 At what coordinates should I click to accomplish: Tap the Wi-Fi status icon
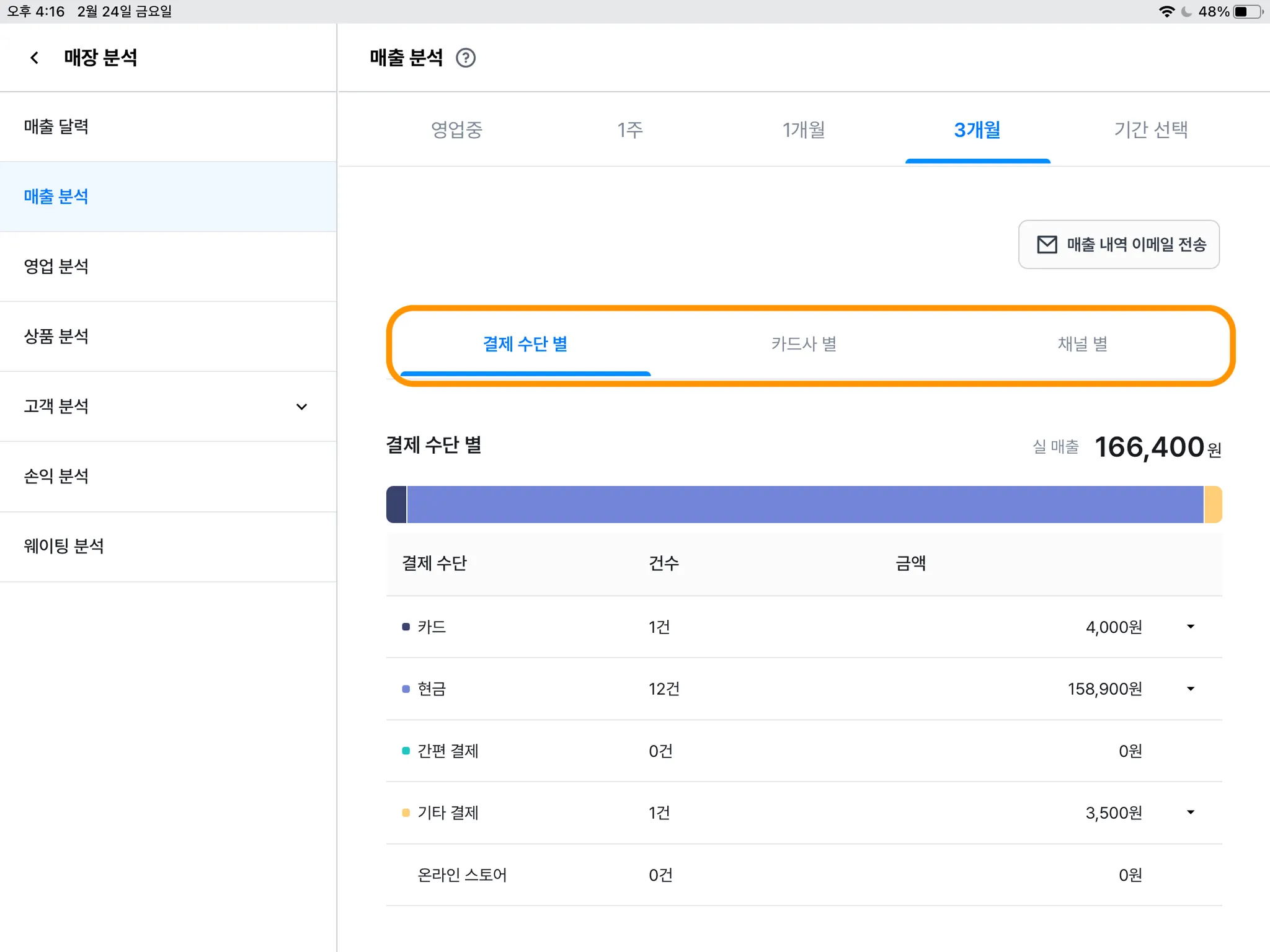click(x=1166, y=11)
